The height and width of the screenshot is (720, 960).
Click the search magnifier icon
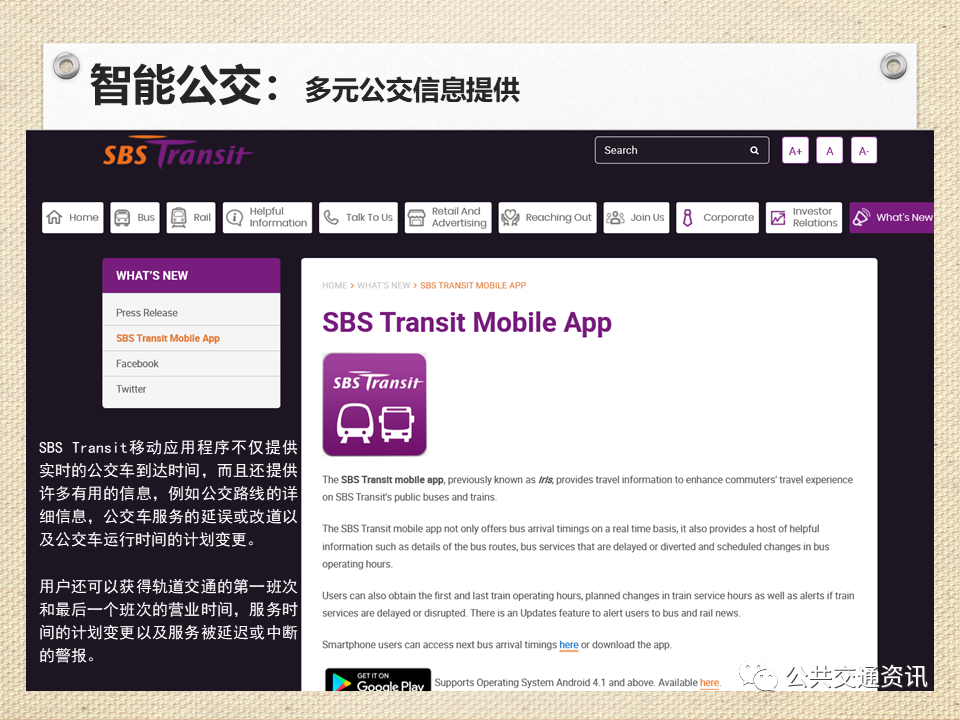[x=754, y=150]
